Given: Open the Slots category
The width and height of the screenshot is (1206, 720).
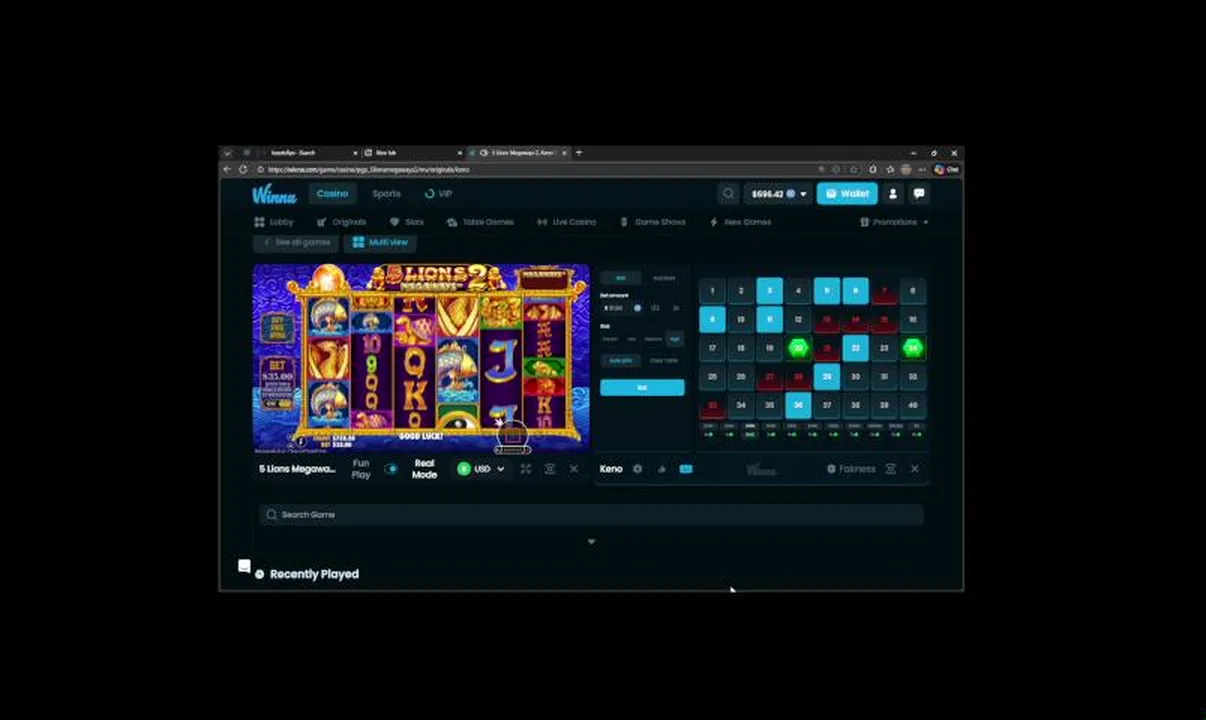Looking at the screenshot, I should (x=407, y=222).
